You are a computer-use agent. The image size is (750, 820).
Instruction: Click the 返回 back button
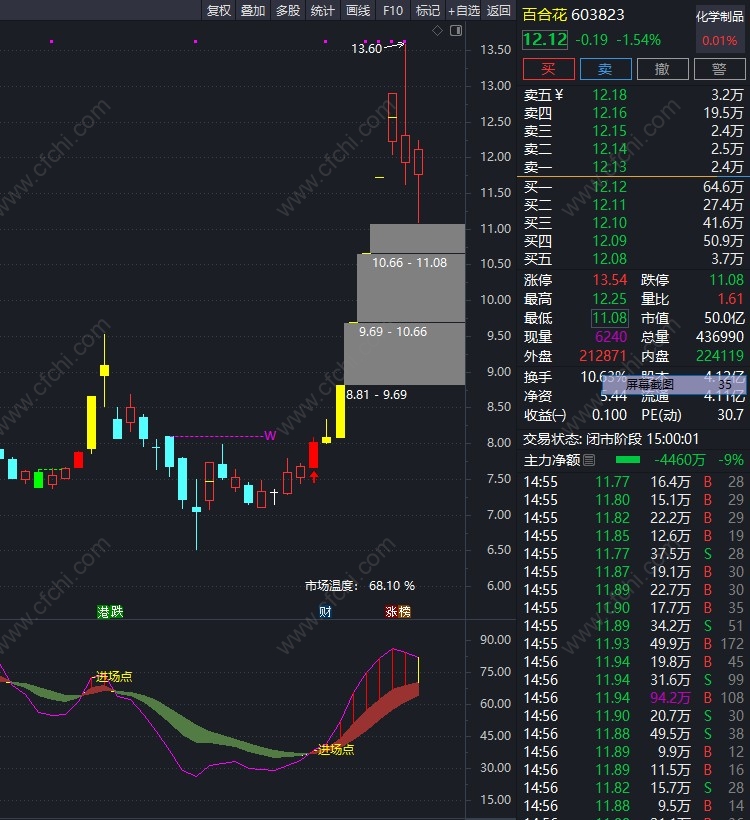[x=498, y=10]
